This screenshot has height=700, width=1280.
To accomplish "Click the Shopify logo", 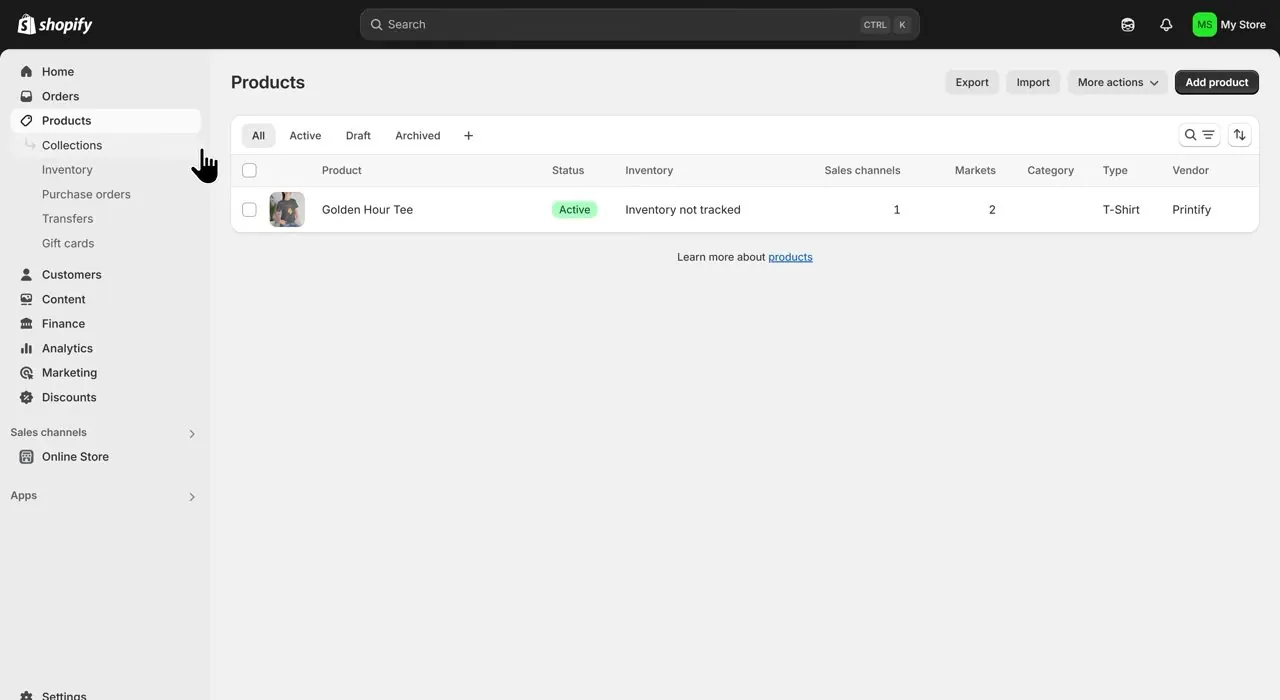I will [55, 24].
